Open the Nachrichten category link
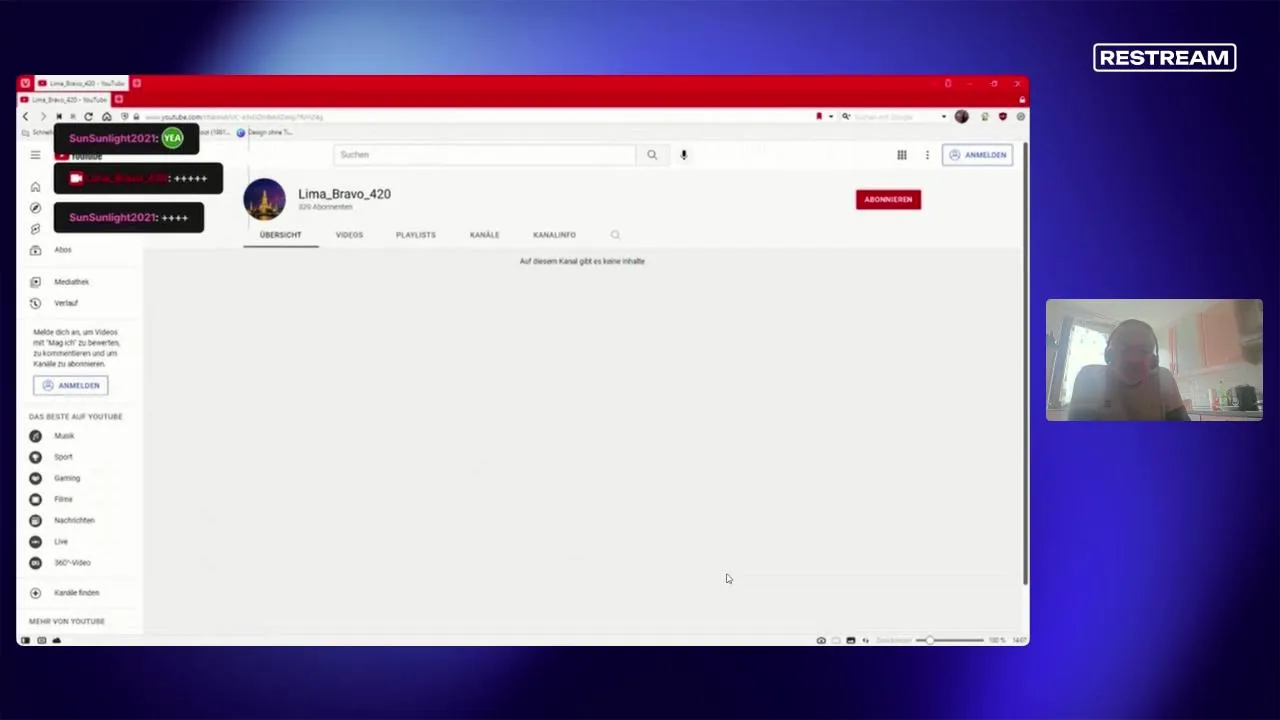This screenshot has width=1280, height=720. [x=74, y=520]
